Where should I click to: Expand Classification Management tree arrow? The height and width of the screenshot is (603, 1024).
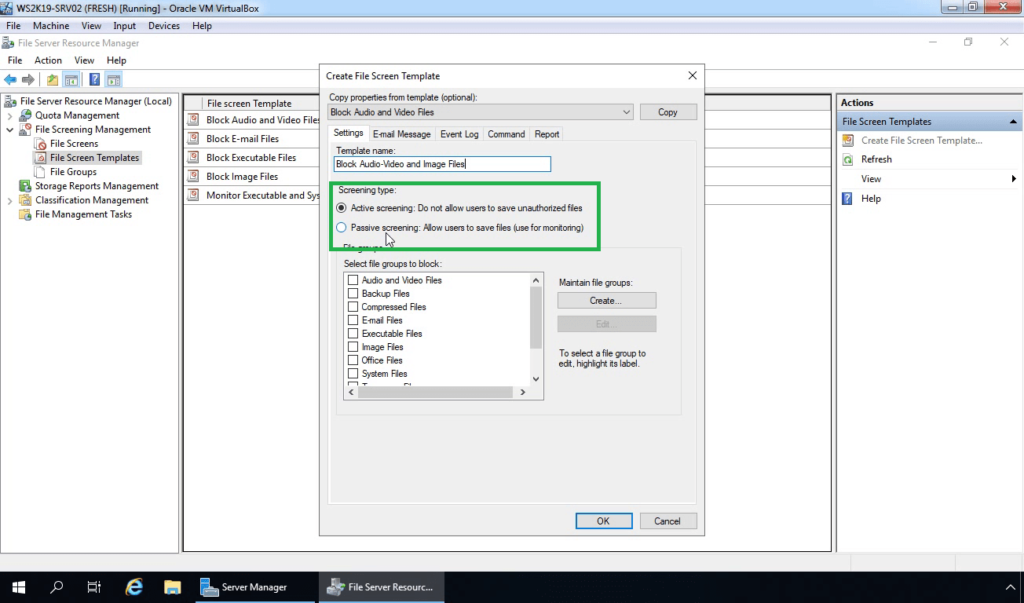(10, 201)
